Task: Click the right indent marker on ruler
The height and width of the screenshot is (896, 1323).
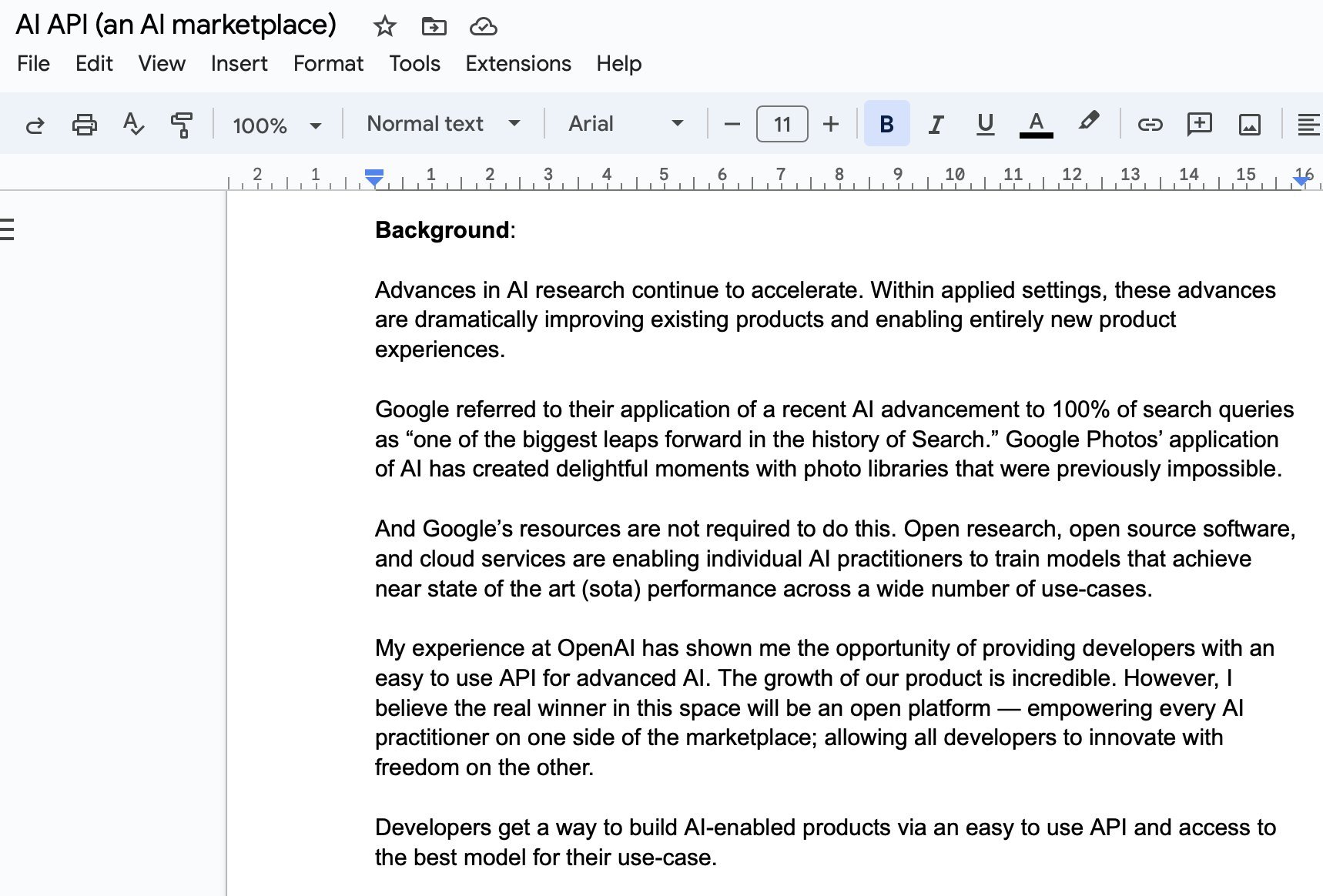Action: pyautogui.click(x=1301, y=180)
